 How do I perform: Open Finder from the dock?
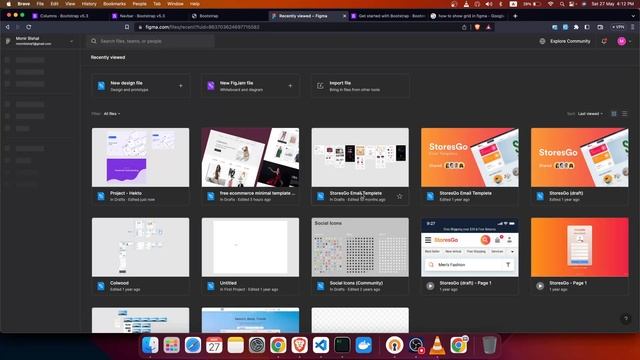(150, 345)
